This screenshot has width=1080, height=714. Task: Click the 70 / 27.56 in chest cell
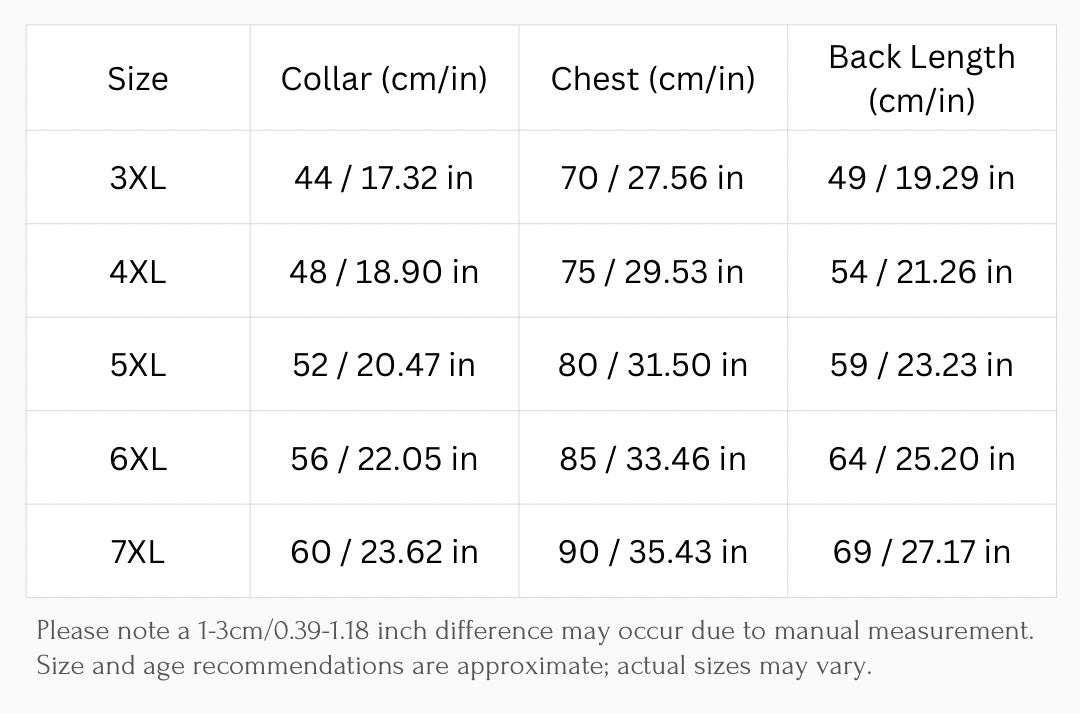(653, 177)
